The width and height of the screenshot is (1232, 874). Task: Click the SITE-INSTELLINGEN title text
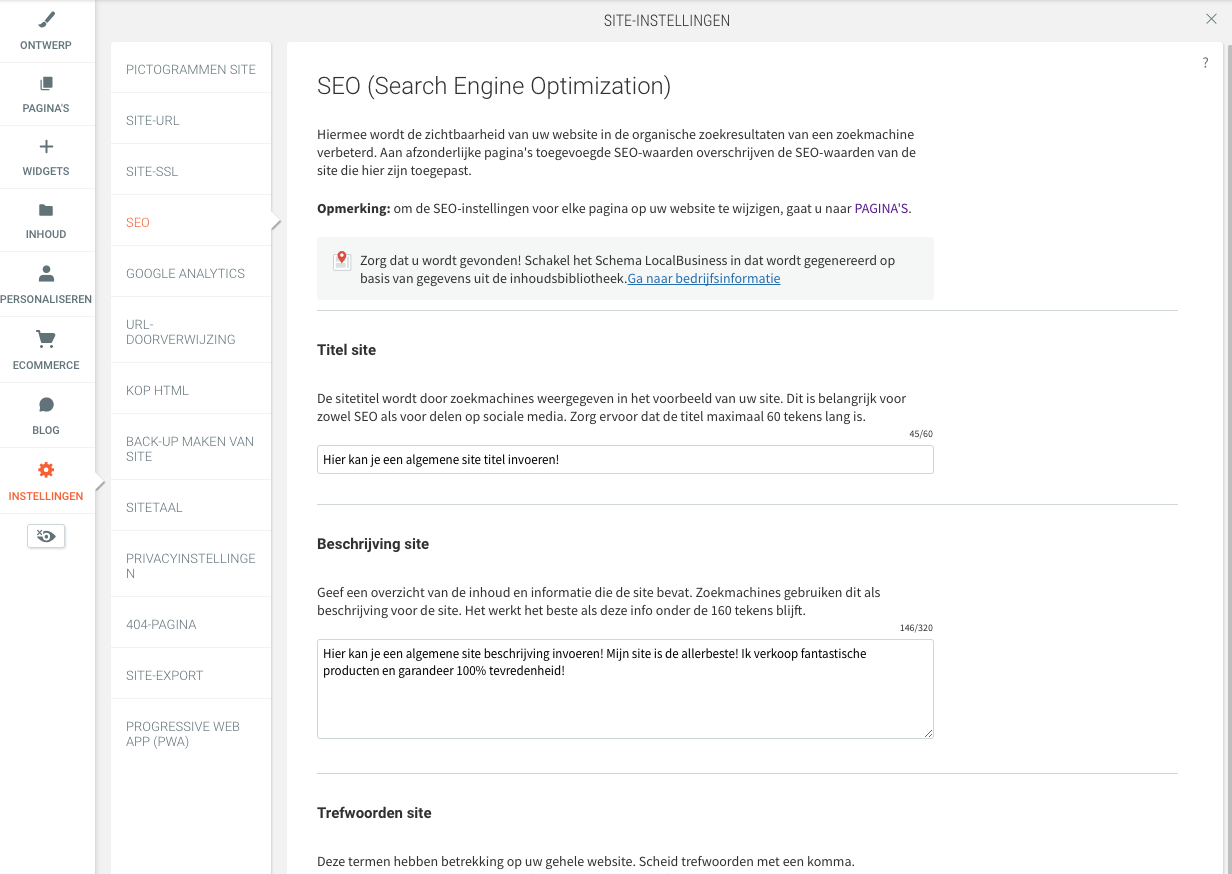tap(667, 20)
